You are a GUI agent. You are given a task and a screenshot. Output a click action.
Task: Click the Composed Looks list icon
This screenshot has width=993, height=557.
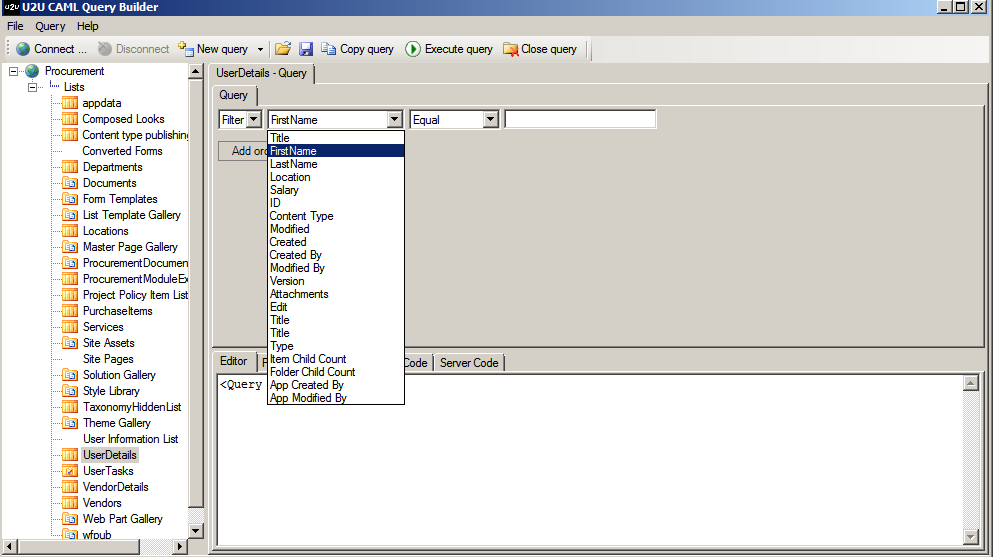pyautogui.click(x=70, y=119)
